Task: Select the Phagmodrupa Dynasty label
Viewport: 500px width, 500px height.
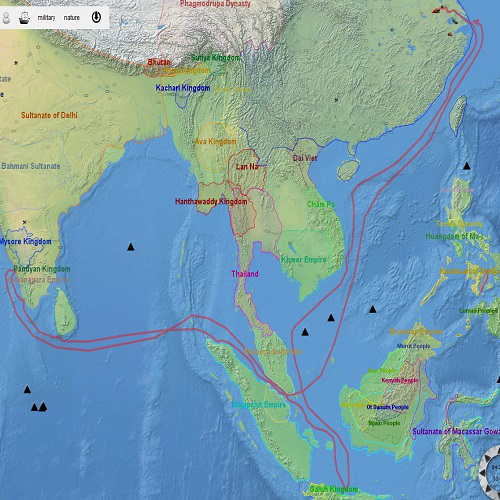Action: coord(215,4)
